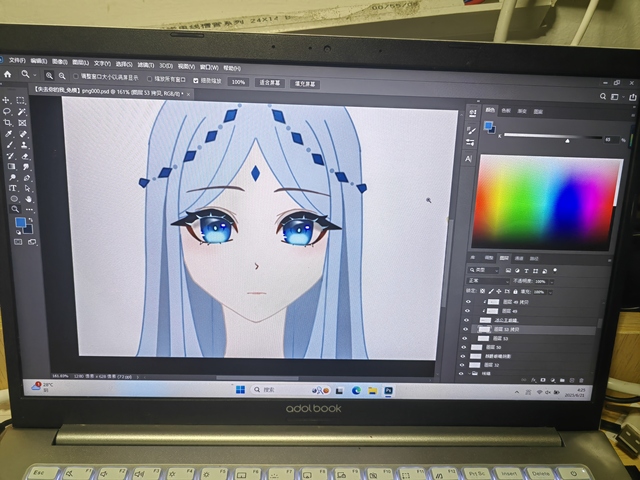Hide the 图层 53 layer visibility eye
Screen dimensions: 640x480
coord(465,338)
